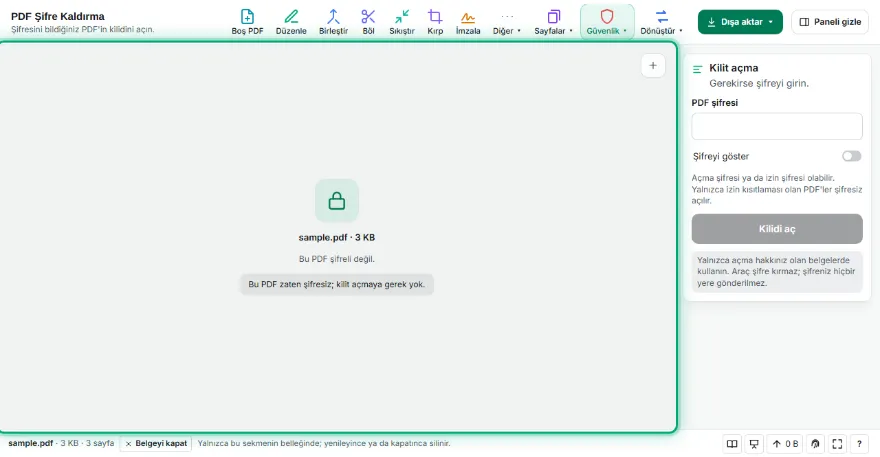Expand the Dönüştür convert menu
Image resolution: width=880 pixels, height=457 pixels.
(x=662, y=22)
